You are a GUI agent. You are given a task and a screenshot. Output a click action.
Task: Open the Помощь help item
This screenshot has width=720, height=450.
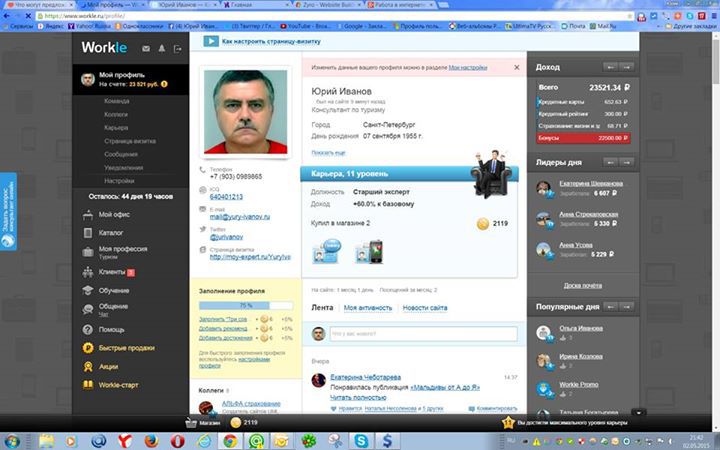point(111,329)
